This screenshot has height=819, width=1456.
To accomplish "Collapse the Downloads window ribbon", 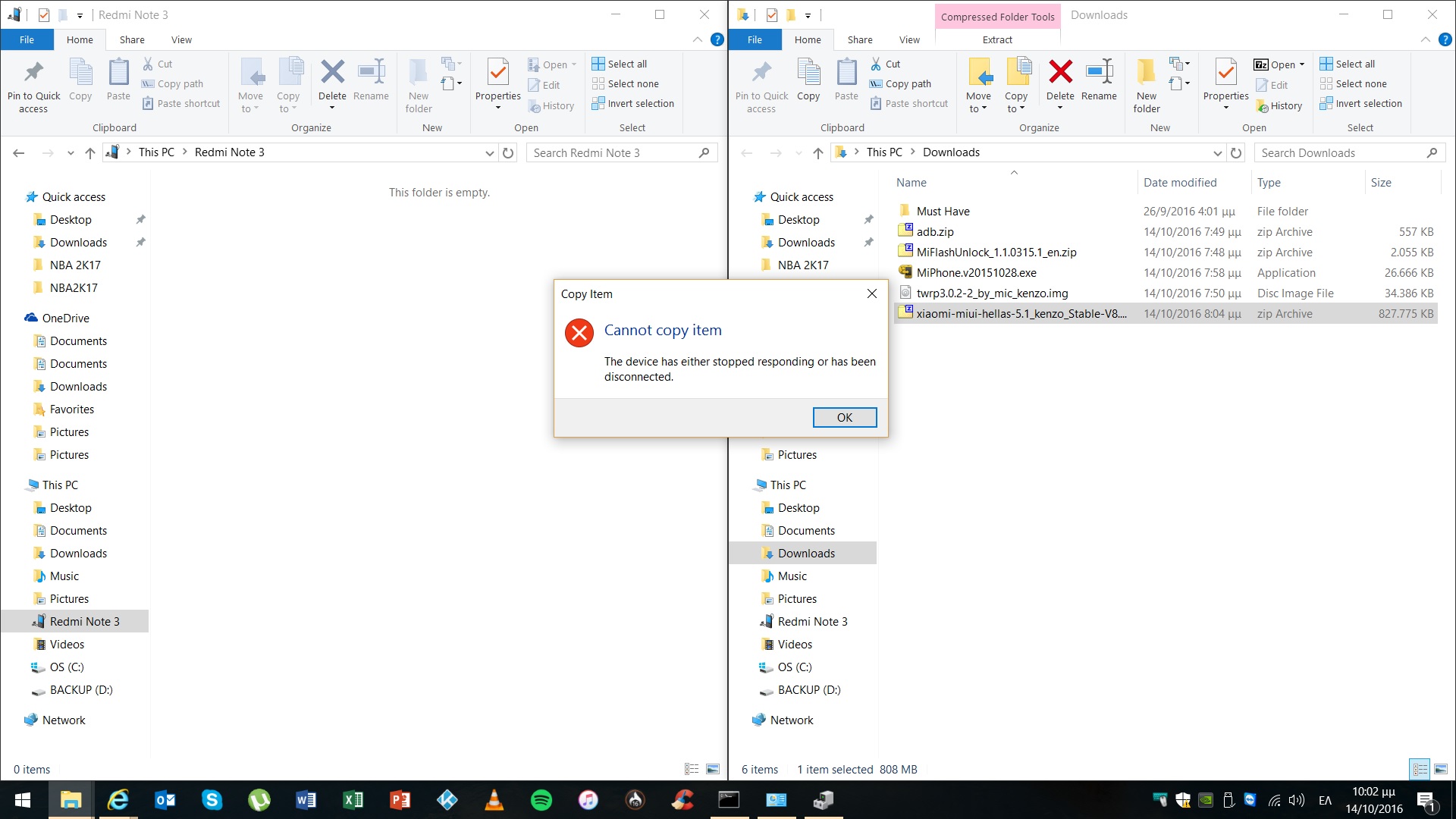I will (1425, 39).
